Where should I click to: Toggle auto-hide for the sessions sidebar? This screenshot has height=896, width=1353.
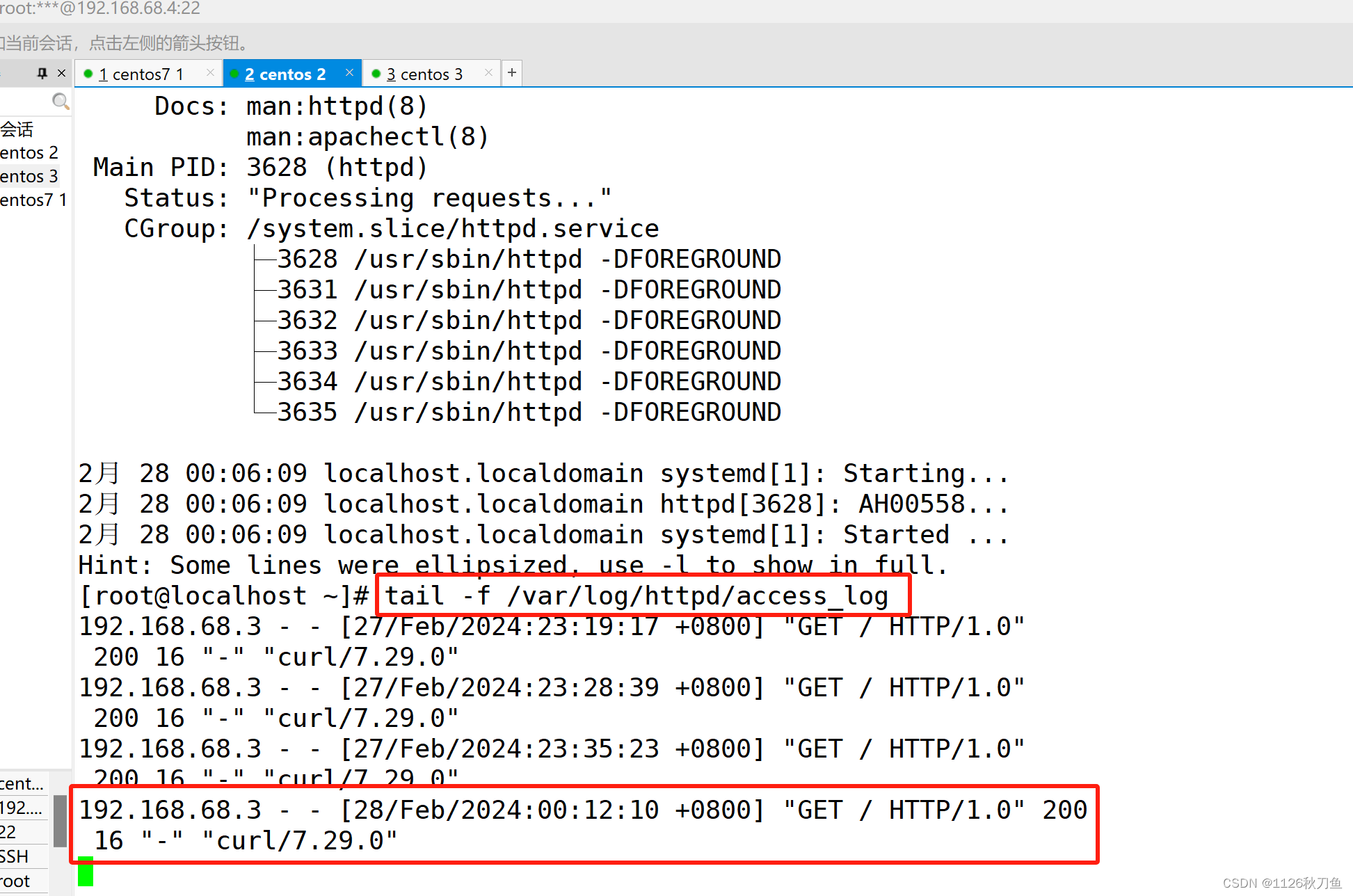tap(41, 72)
